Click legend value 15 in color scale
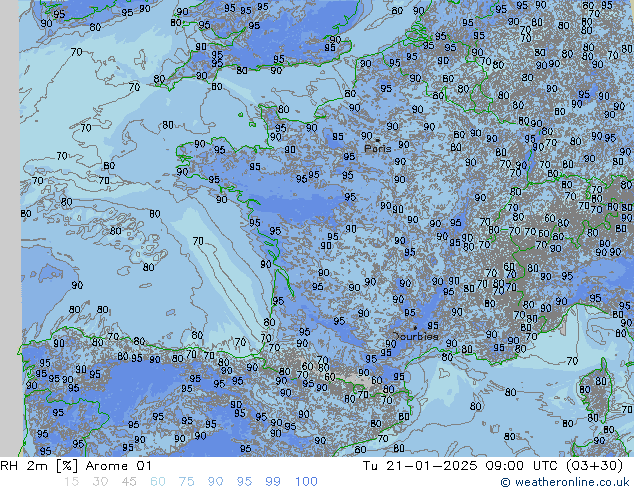The image size is (634, 490). 71,482
